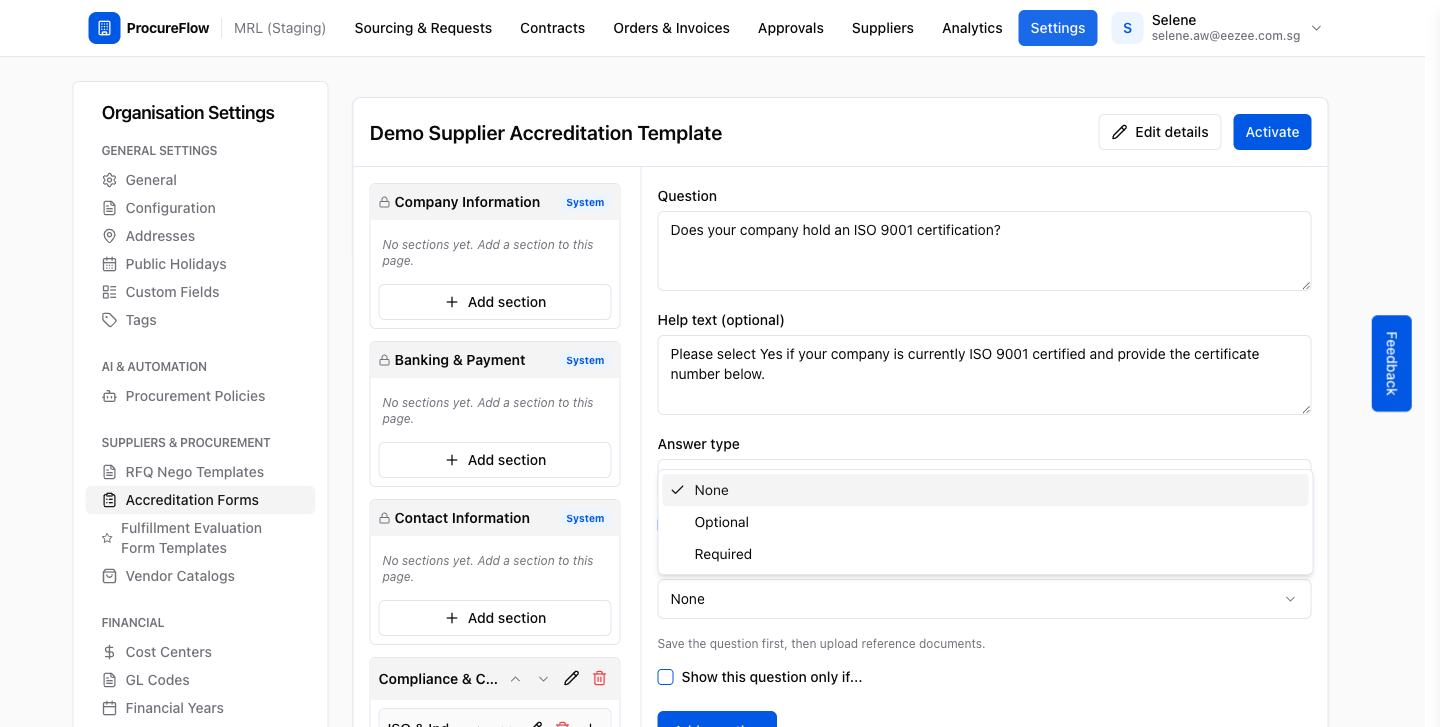Open the None dropdown above the upload note
This screenshot has height=727, width=1440.
[x=984, y=599]
